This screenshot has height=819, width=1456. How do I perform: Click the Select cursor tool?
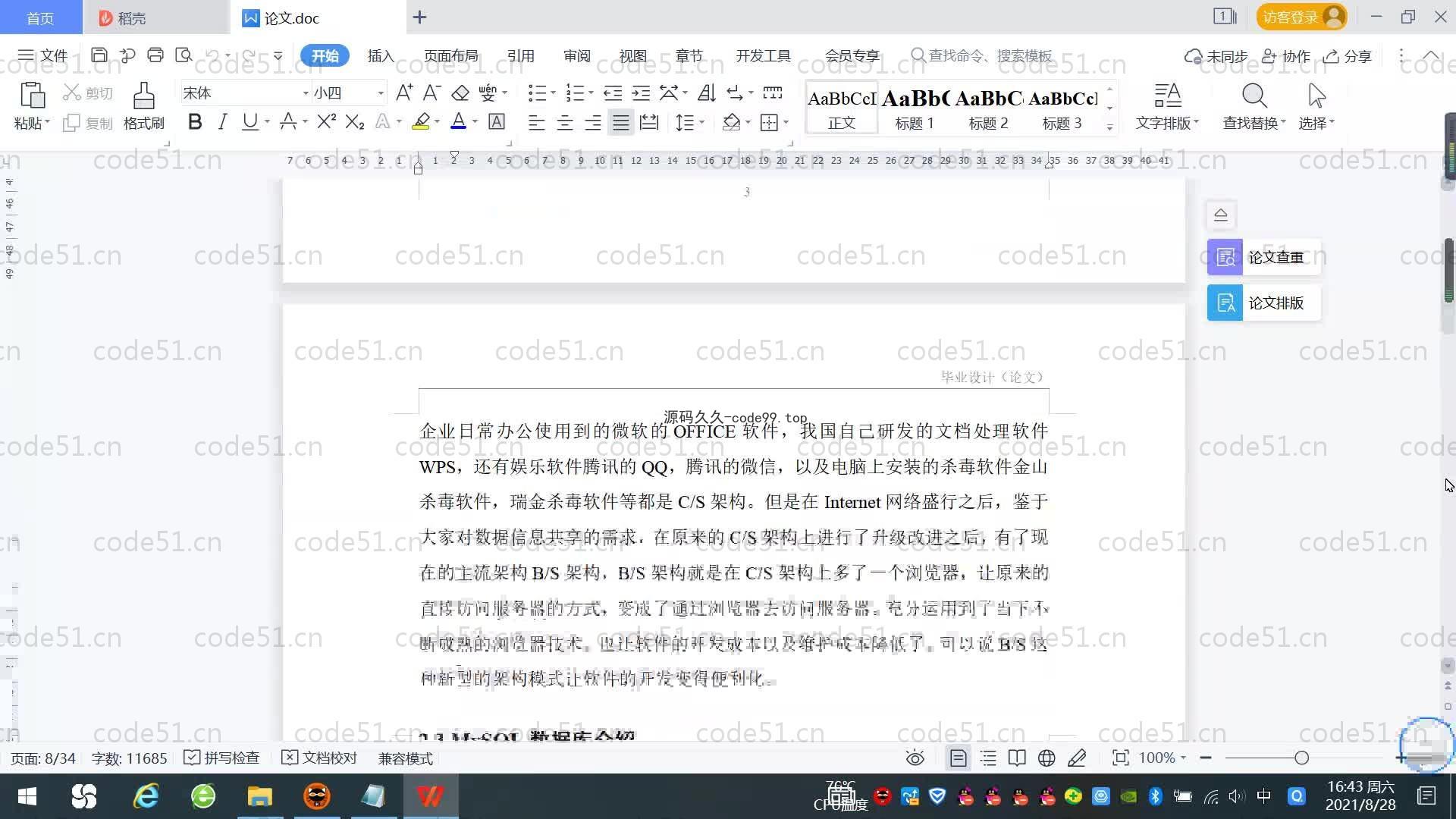1316,96
